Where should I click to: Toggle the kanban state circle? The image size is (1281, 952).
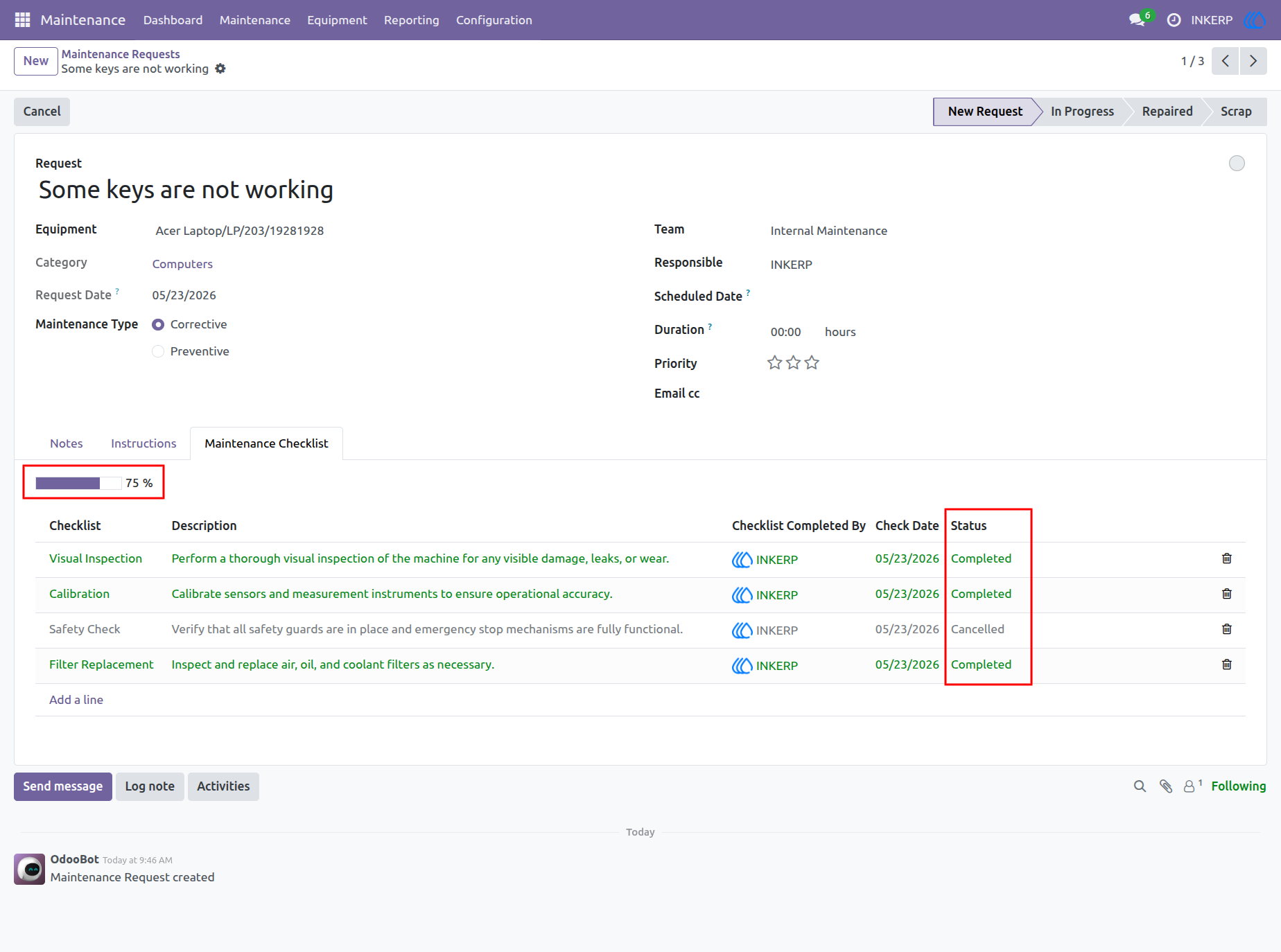(x=1237, y=164)
